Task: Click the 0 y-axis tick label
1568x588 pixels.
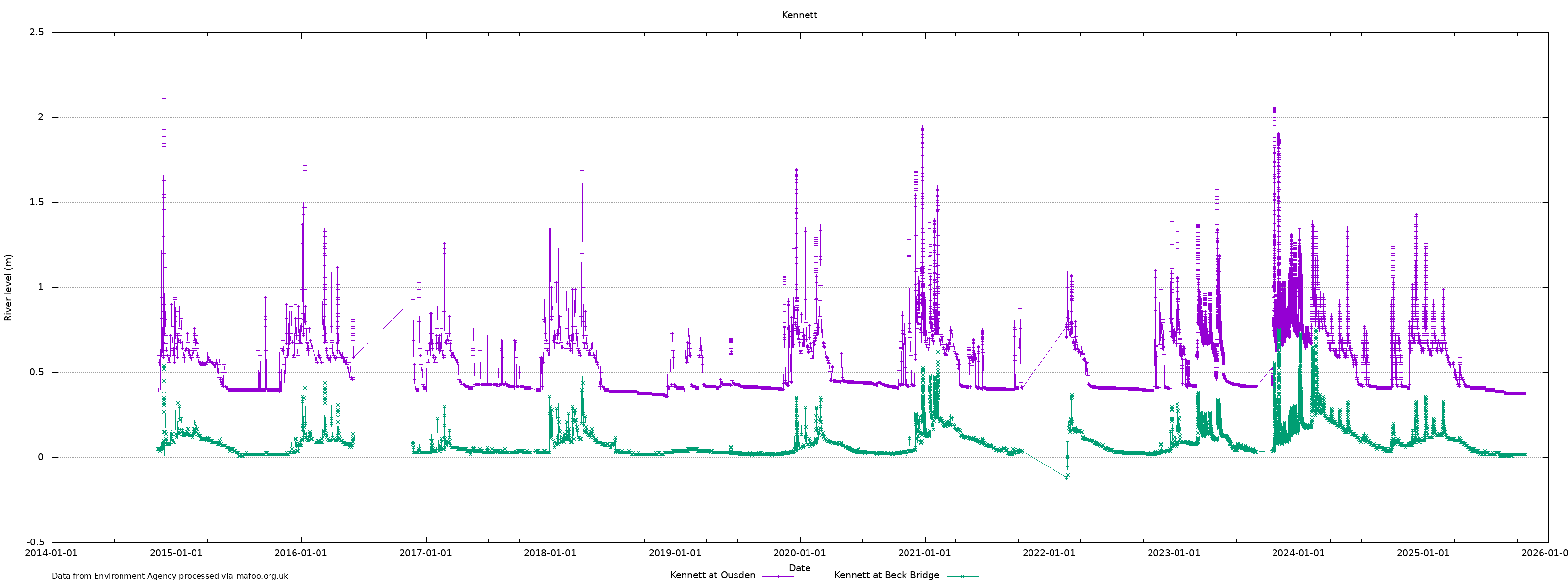Action: 41,458
